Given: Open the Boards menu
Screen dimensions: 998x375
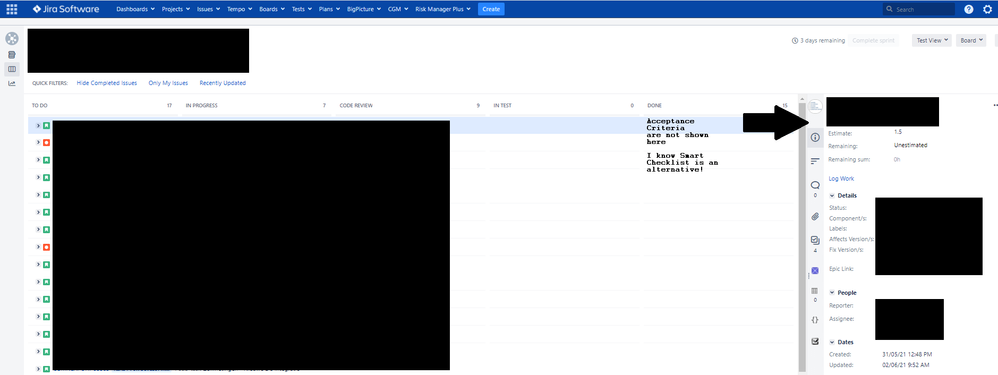Looking at the screenshot, I should [272, 10].
